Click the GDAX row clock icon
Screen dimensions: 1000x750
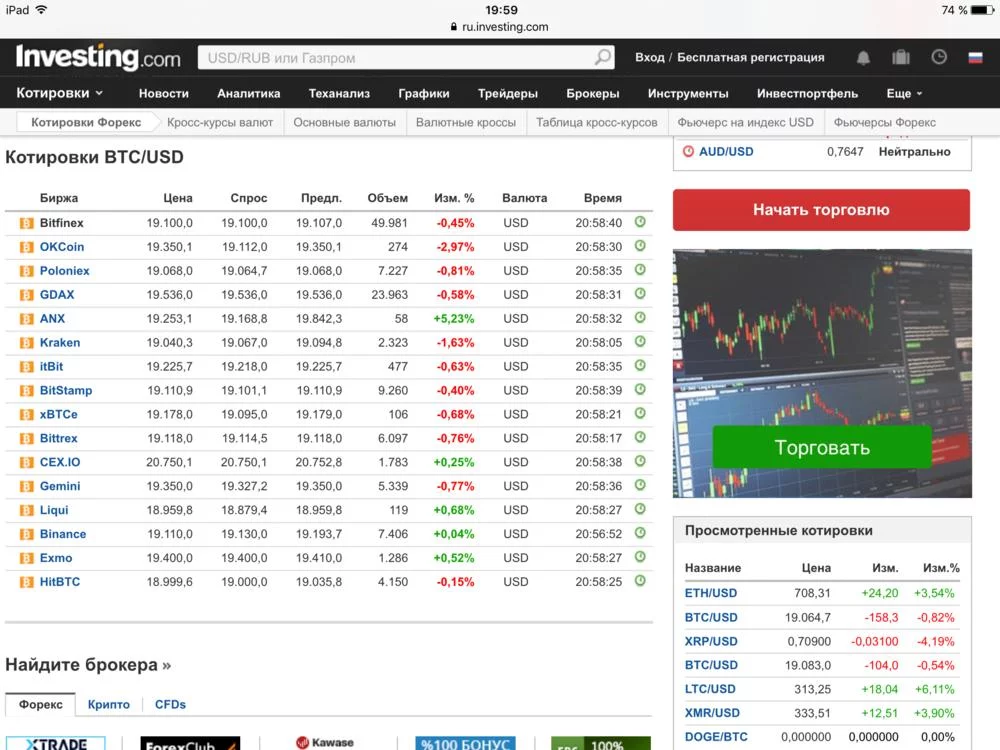click(640, 294)
